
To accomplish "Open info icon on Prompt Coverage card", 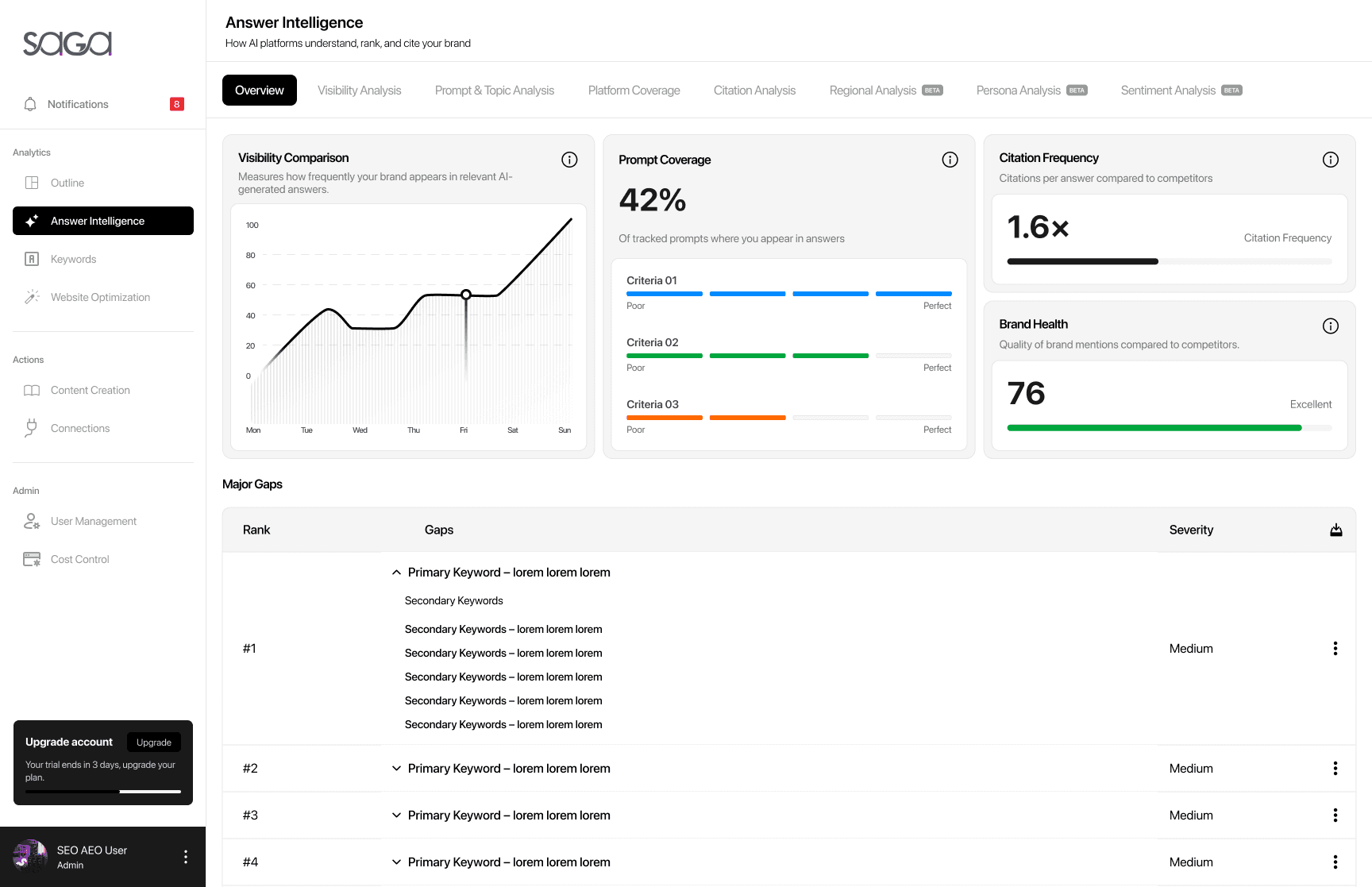I will [950, 160].
